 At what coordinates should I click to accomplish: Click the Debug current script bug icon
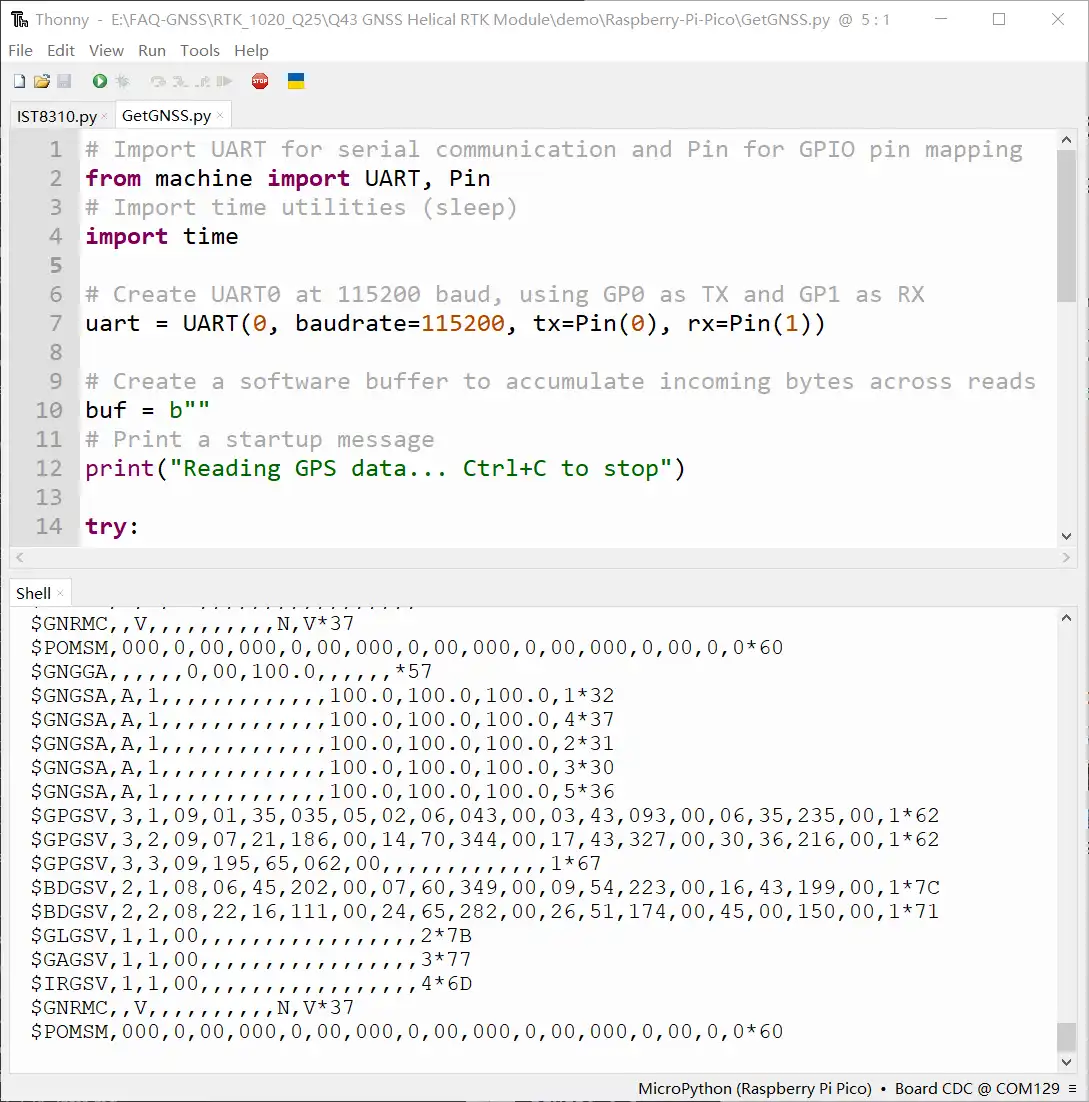coord(122,81)
